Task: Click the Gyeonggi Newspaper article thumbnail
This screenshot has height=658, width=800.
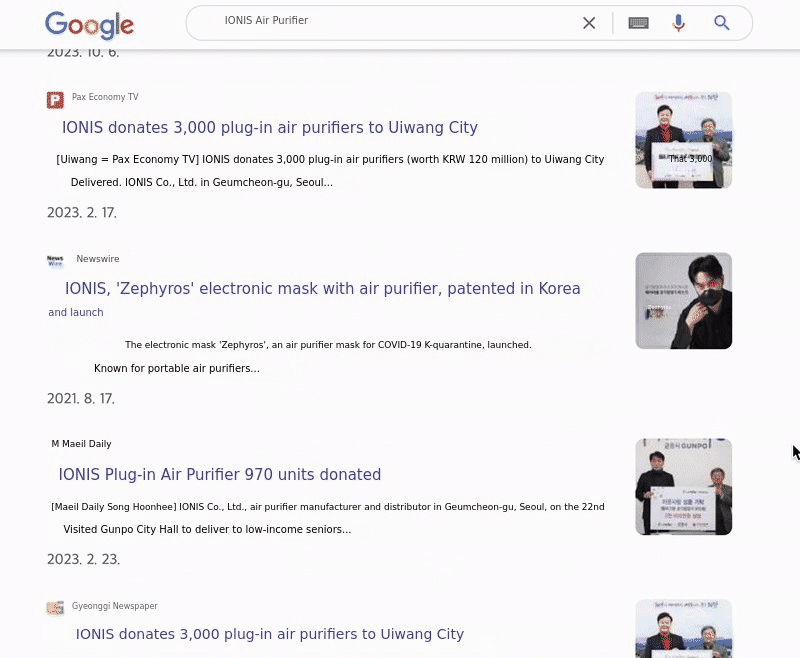Action: [683, 630]
